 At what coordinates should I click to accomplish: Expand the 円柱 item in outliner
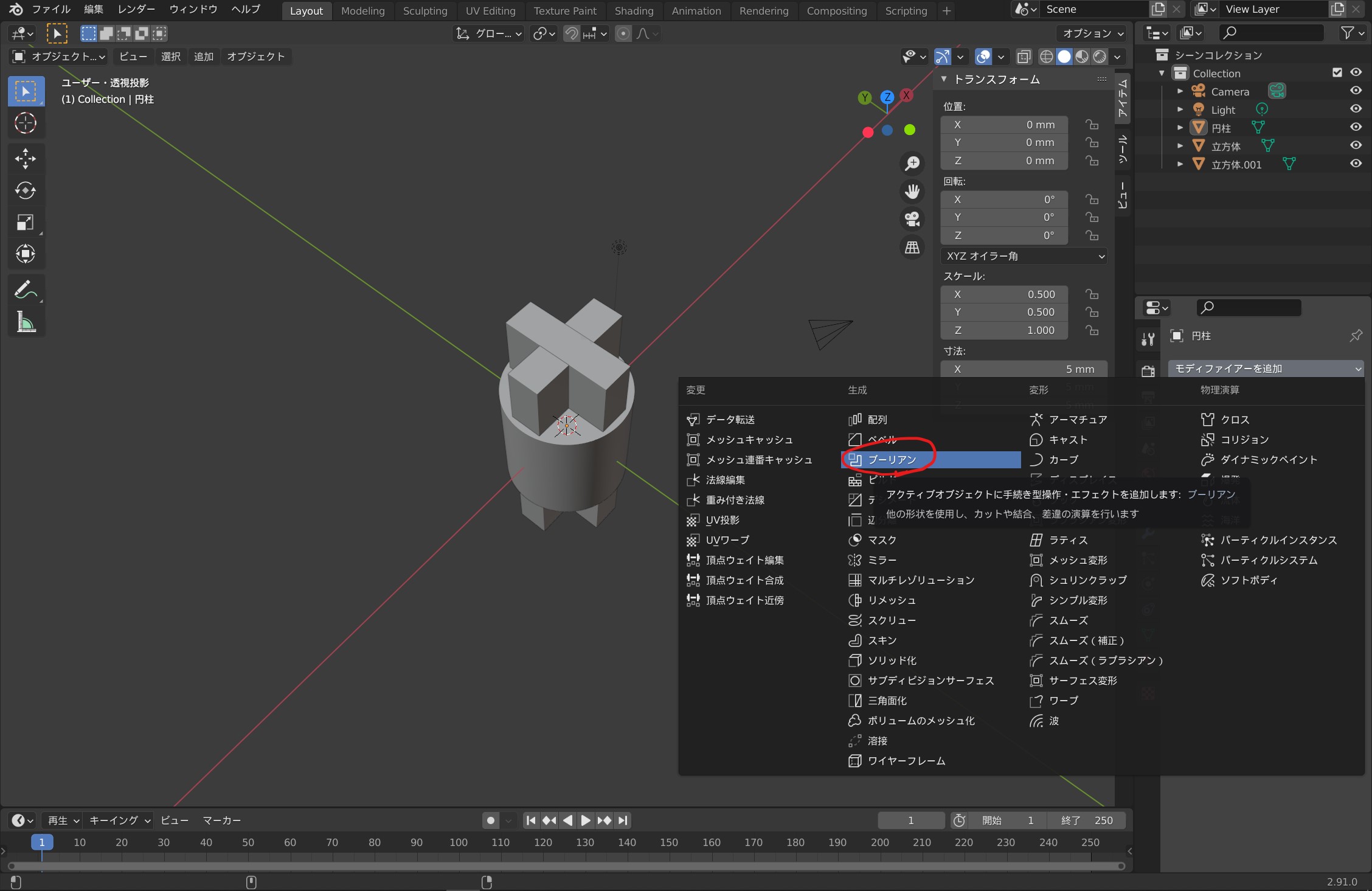pyautogui.click(x=1180, y=128)
